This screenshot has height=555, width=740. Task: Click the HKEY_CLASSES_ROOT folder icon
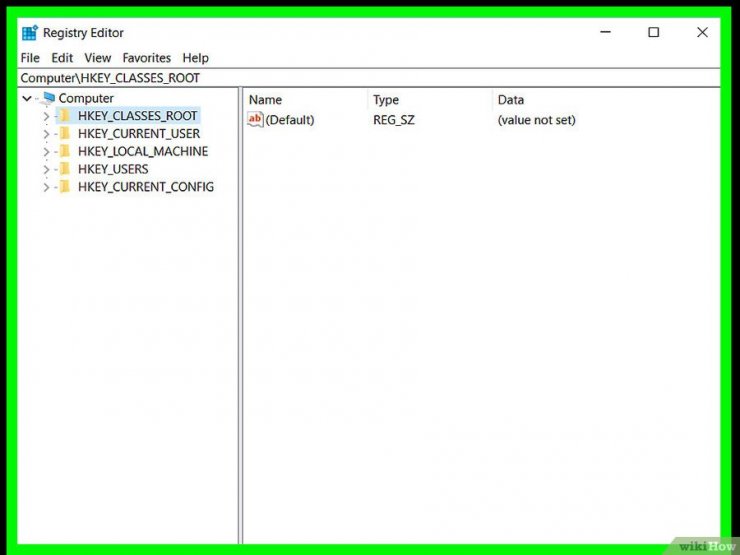click(65, 116)
